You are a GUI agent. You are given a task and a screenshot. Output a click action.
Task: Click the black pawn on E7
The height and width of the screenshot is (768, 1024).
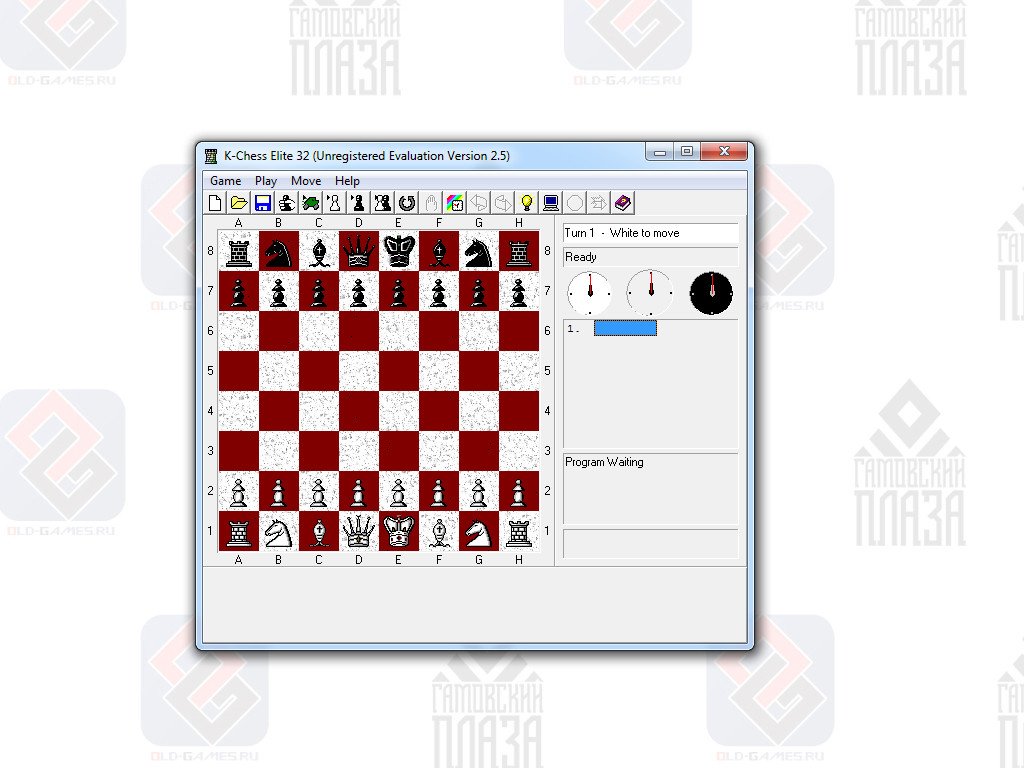tap(399, 291)
